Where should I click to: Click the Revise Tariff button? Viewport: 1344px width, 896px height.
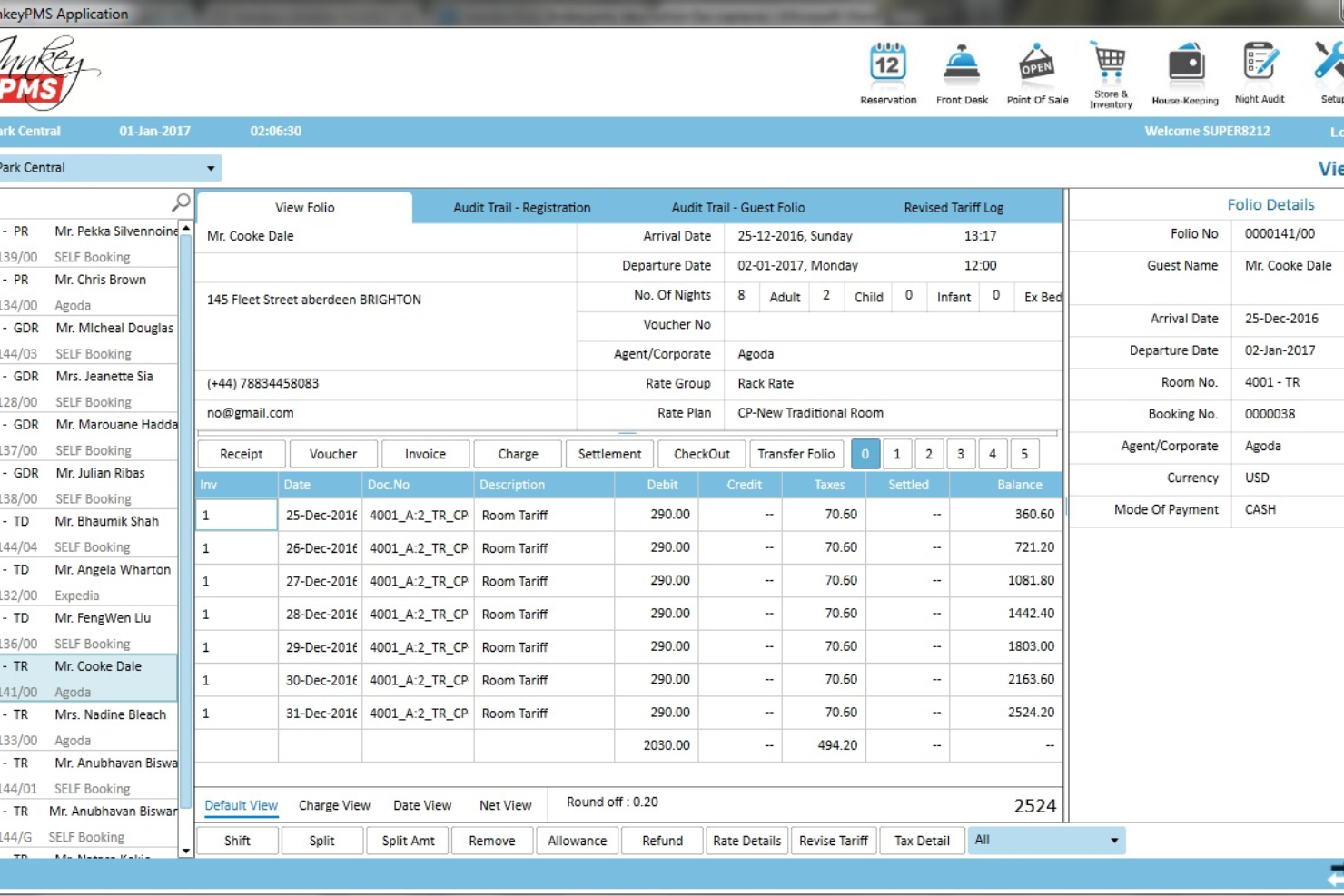[833, 841]
